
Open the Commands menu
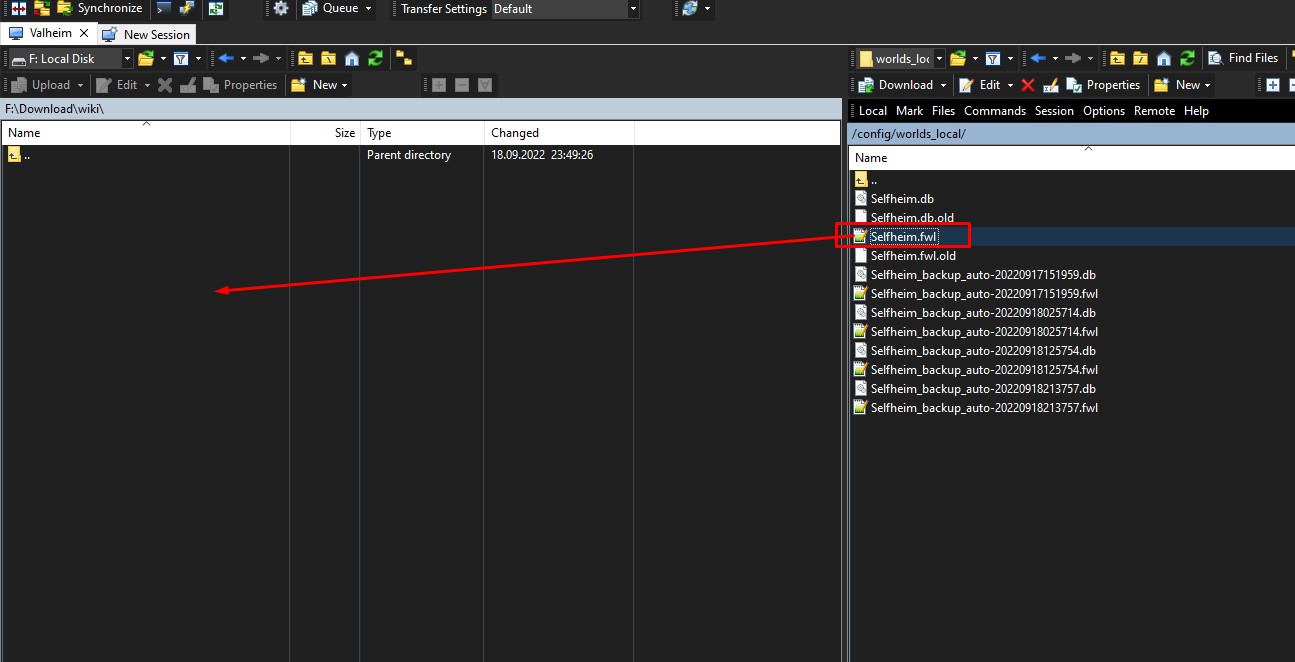(x=994, y=111)
